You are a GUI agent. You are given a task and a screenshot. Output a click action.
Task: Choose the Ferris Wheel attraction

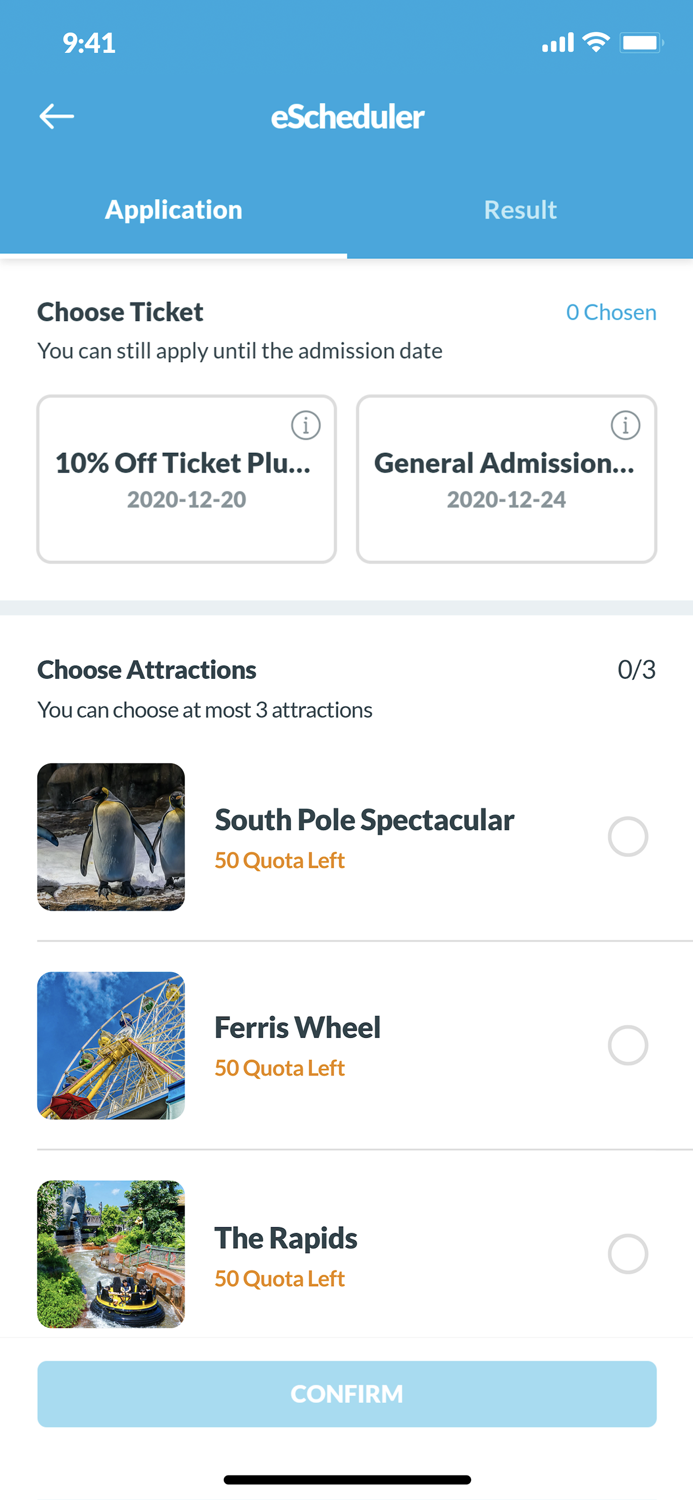(x=628, y=1045)
